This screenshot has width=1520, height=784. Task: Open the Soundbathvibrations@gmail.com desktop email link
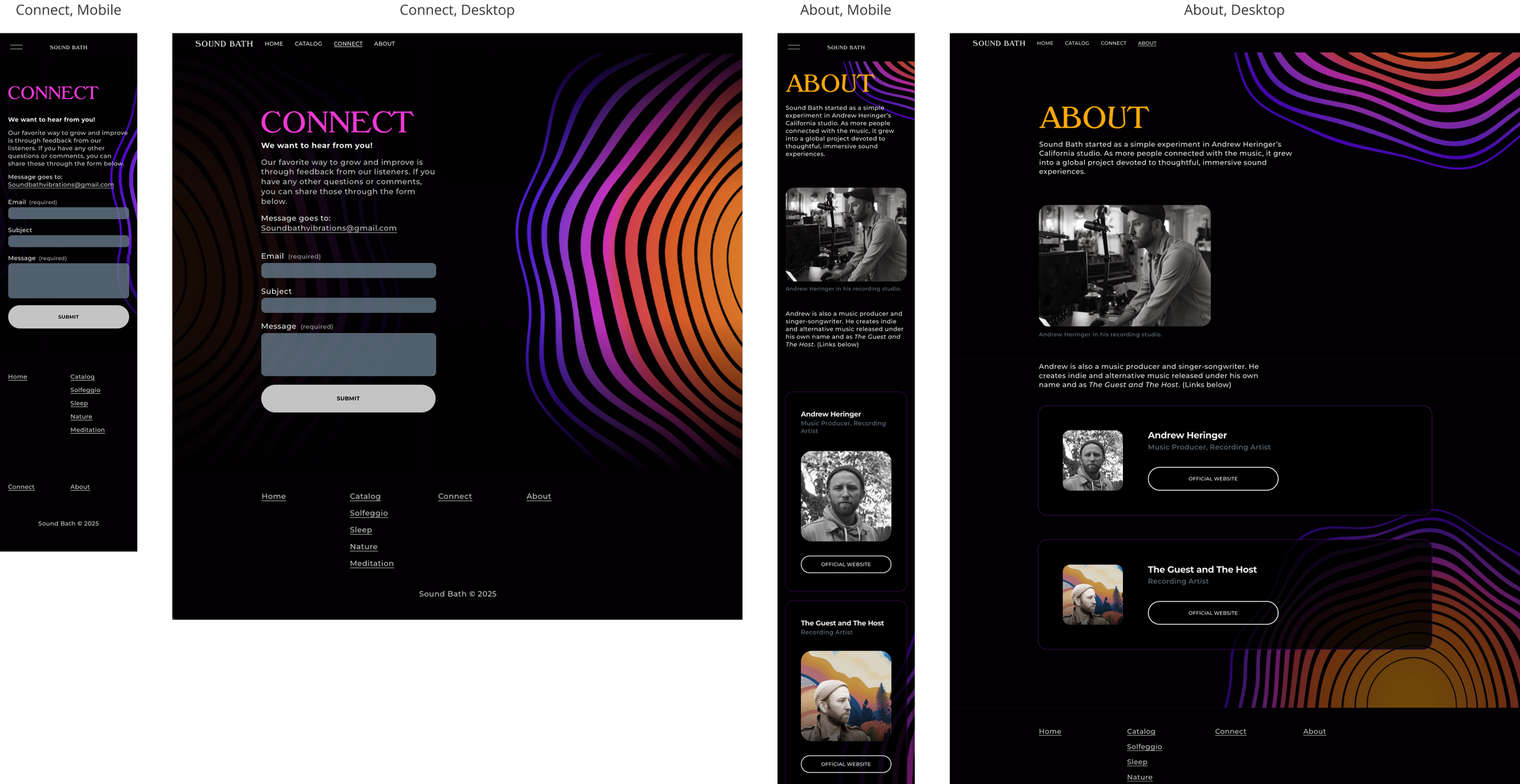coord(328,229)
